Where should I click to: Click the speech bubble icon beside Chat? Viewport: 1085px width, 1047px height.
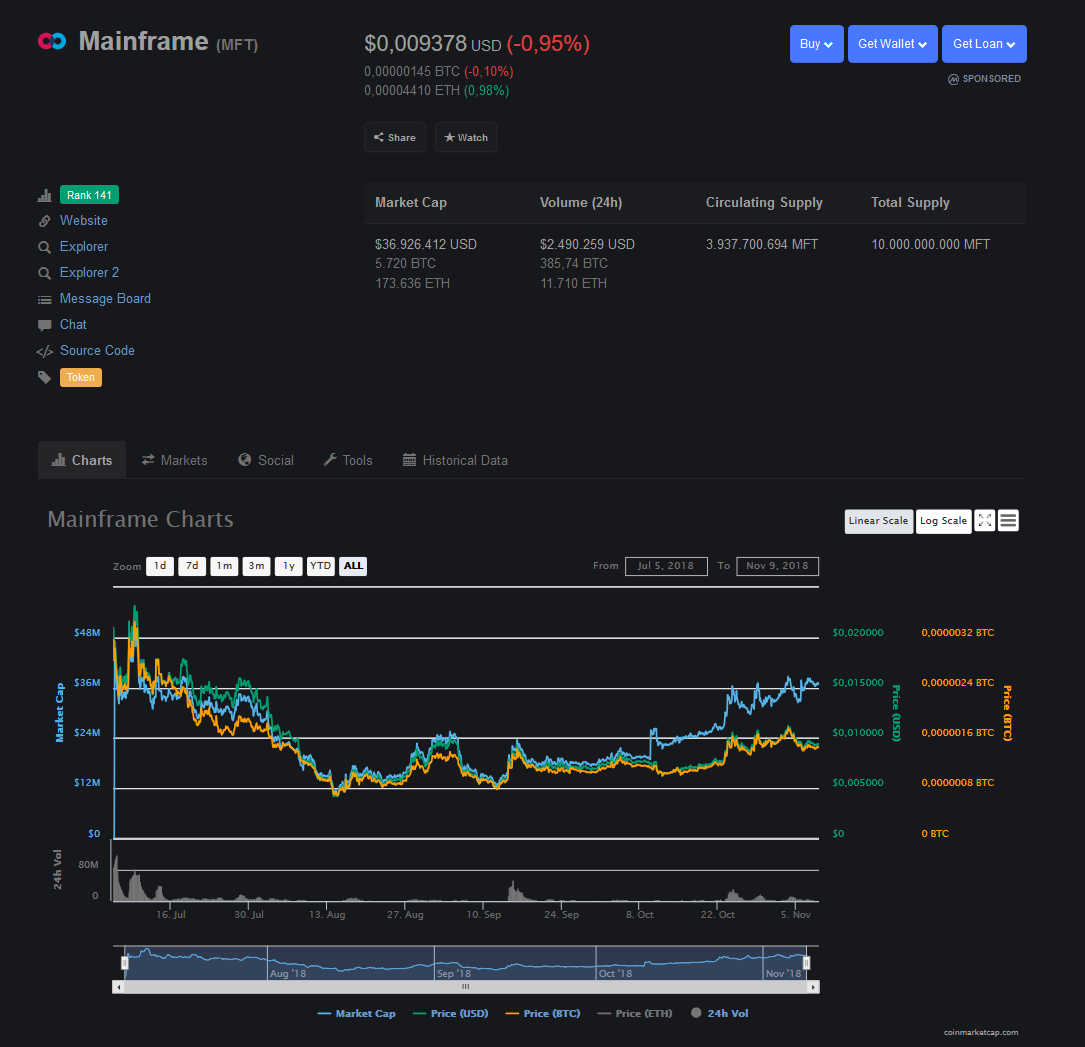click(44, 325)
